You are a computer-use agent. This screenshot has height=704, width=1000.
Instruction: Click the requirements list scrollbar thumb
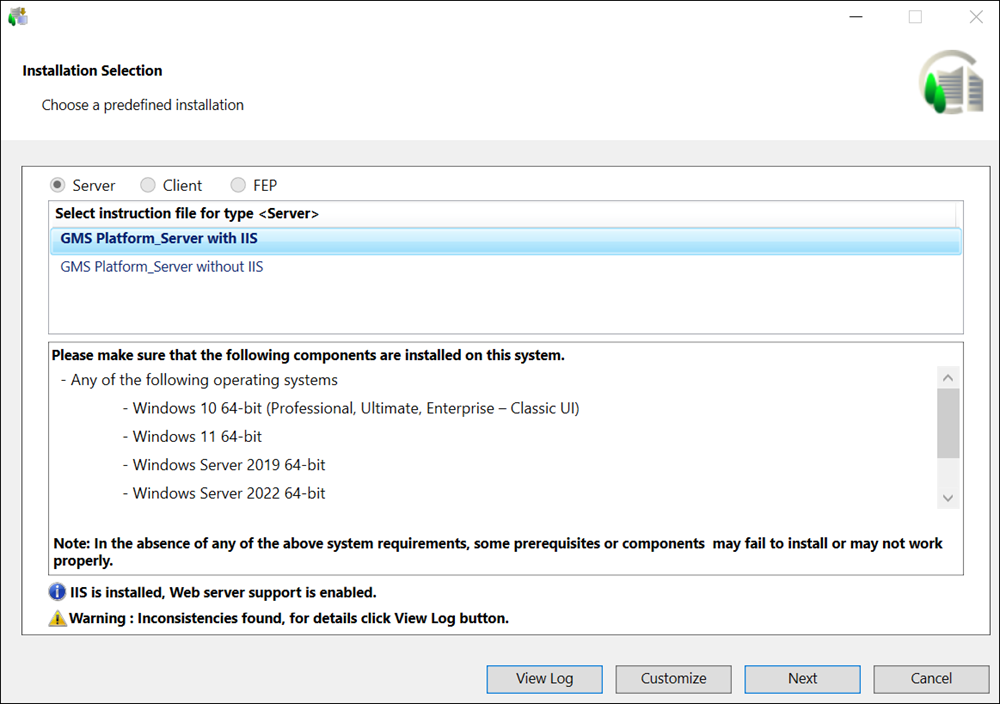coord(948,422)
